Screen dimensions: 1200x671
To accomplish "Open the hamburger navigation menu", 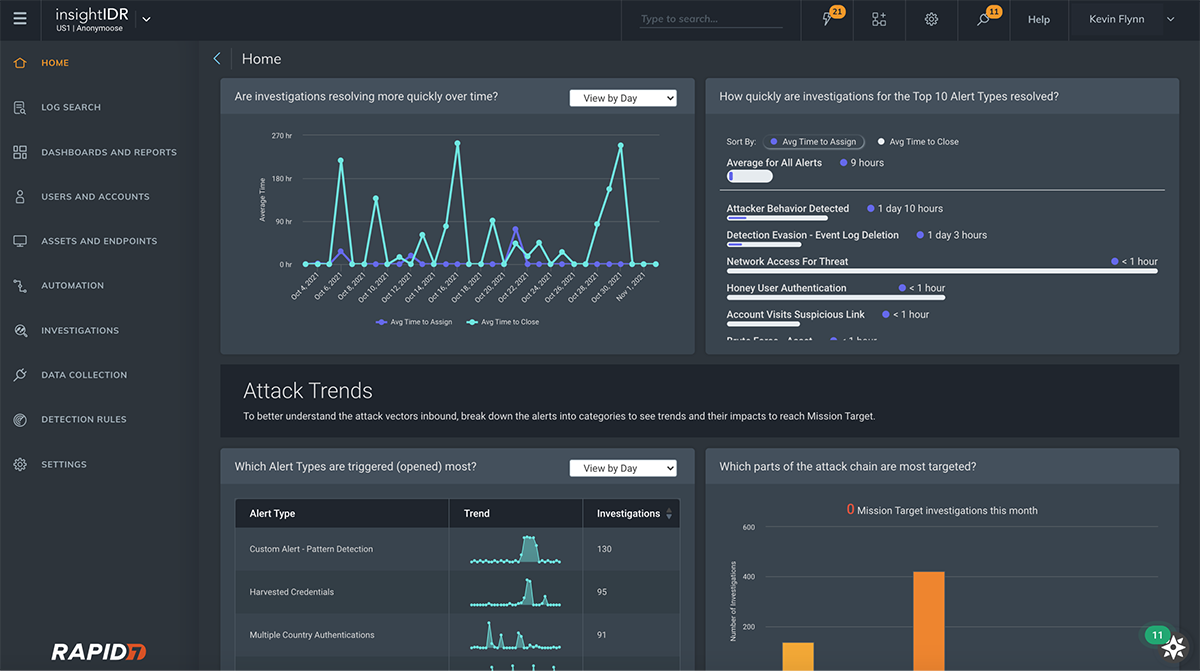I will 20,19.
